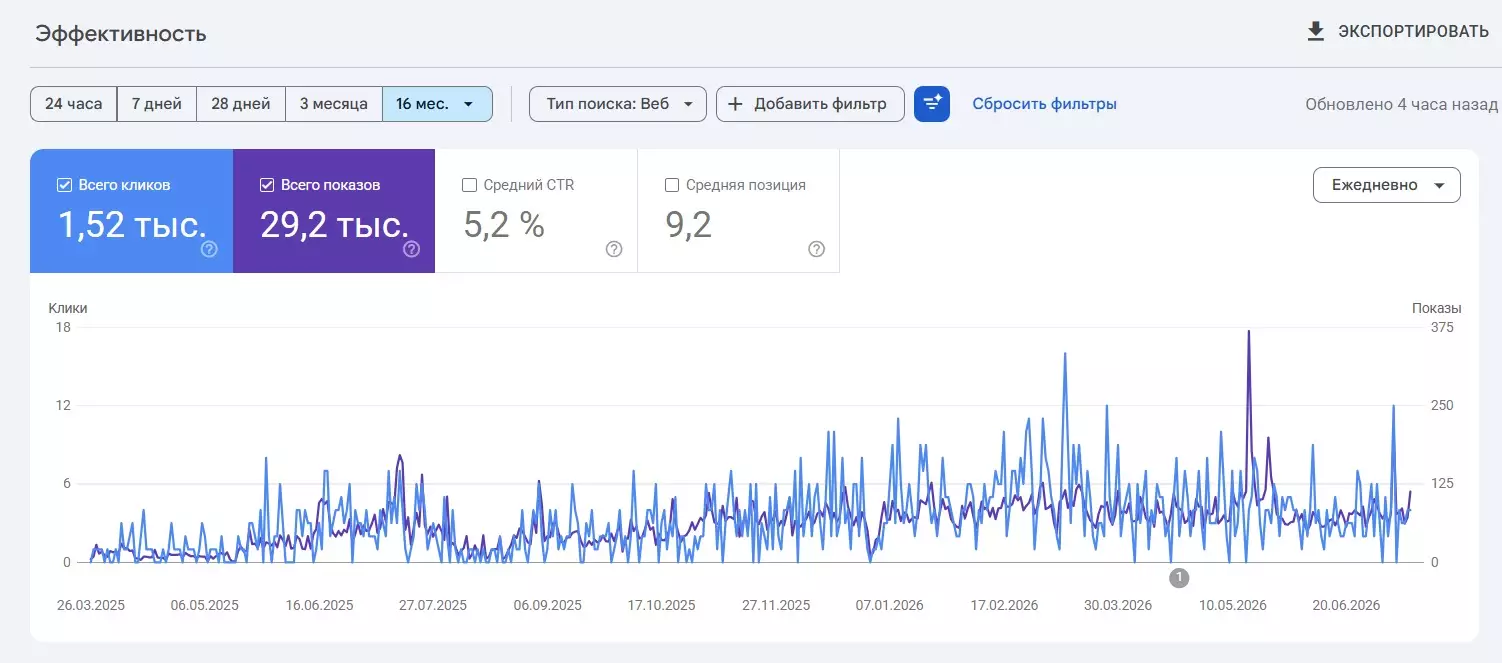The width and height of the screenshot is (1502, 663).
Task: Select the 7 дней range tab
Action: pyautogui.click(x=157, y=104)
